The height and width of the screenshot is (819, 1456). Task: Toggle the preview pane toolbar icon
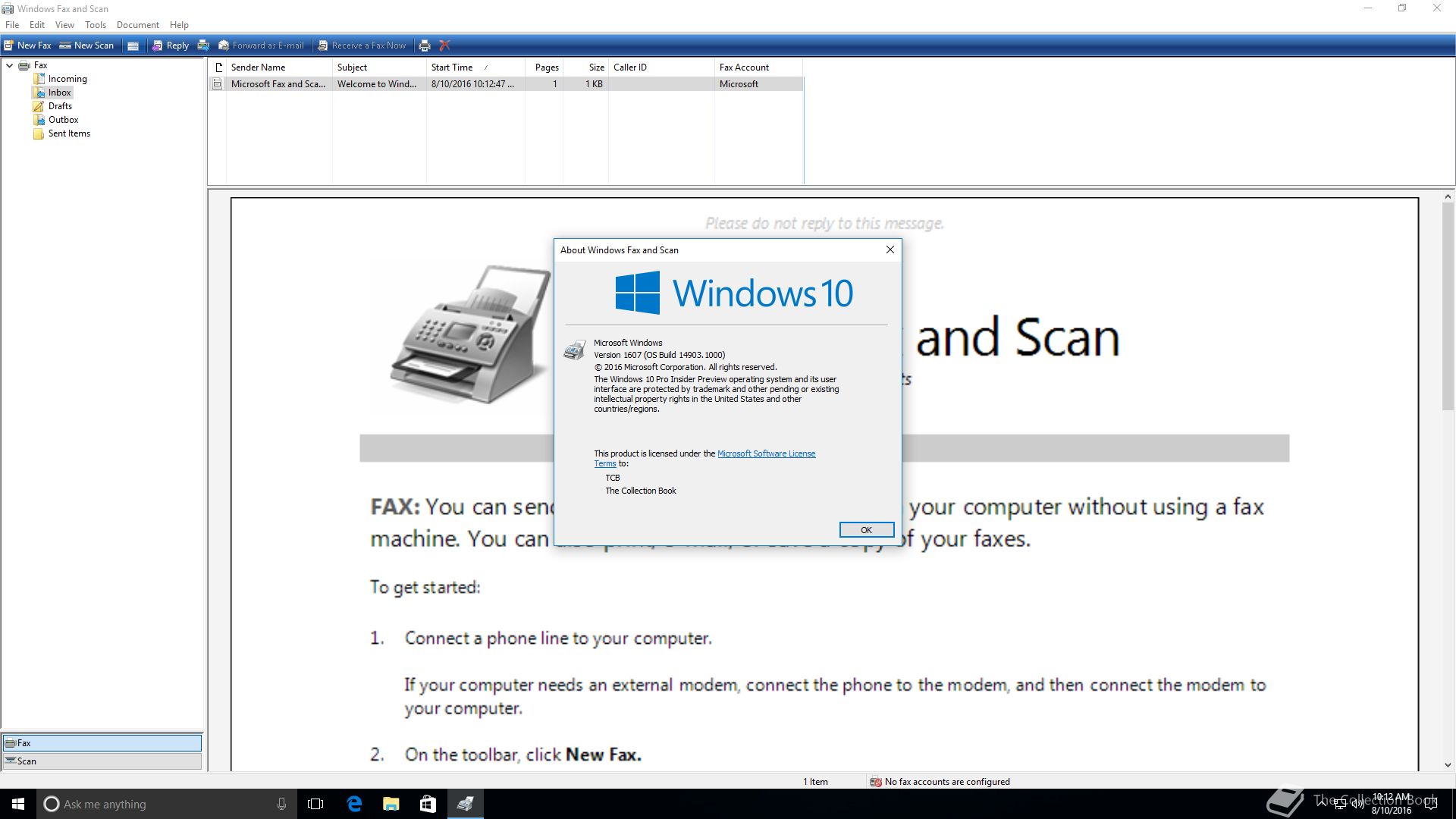(133, 45)
